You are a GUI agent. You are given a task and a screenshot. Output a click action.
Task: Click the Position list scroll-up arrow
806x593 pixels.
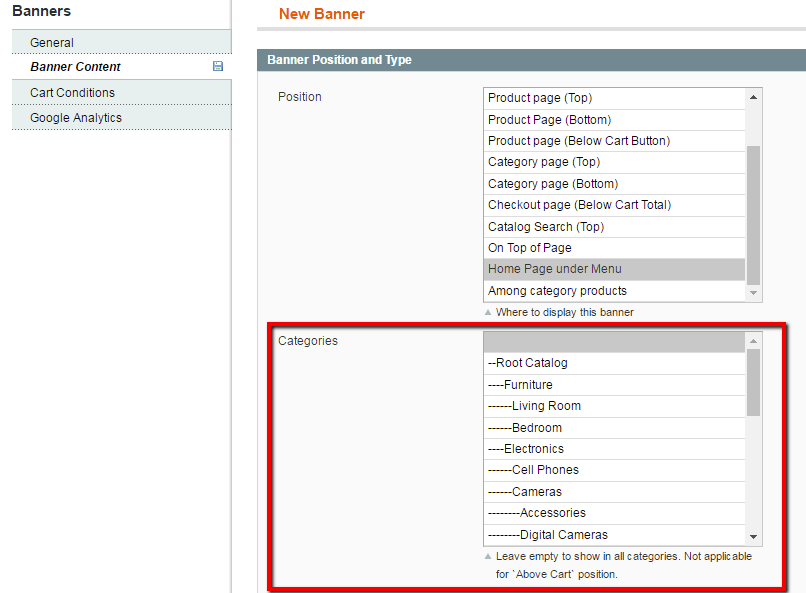coord(753,98)
